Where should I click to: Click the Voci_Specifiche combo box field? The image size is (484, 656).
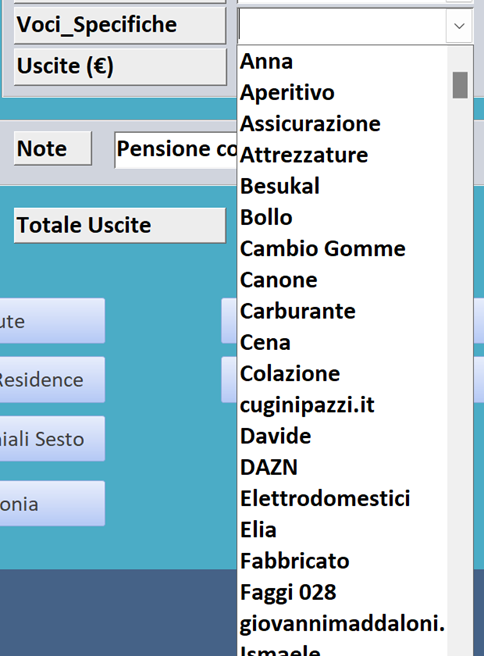click(342, 26)
